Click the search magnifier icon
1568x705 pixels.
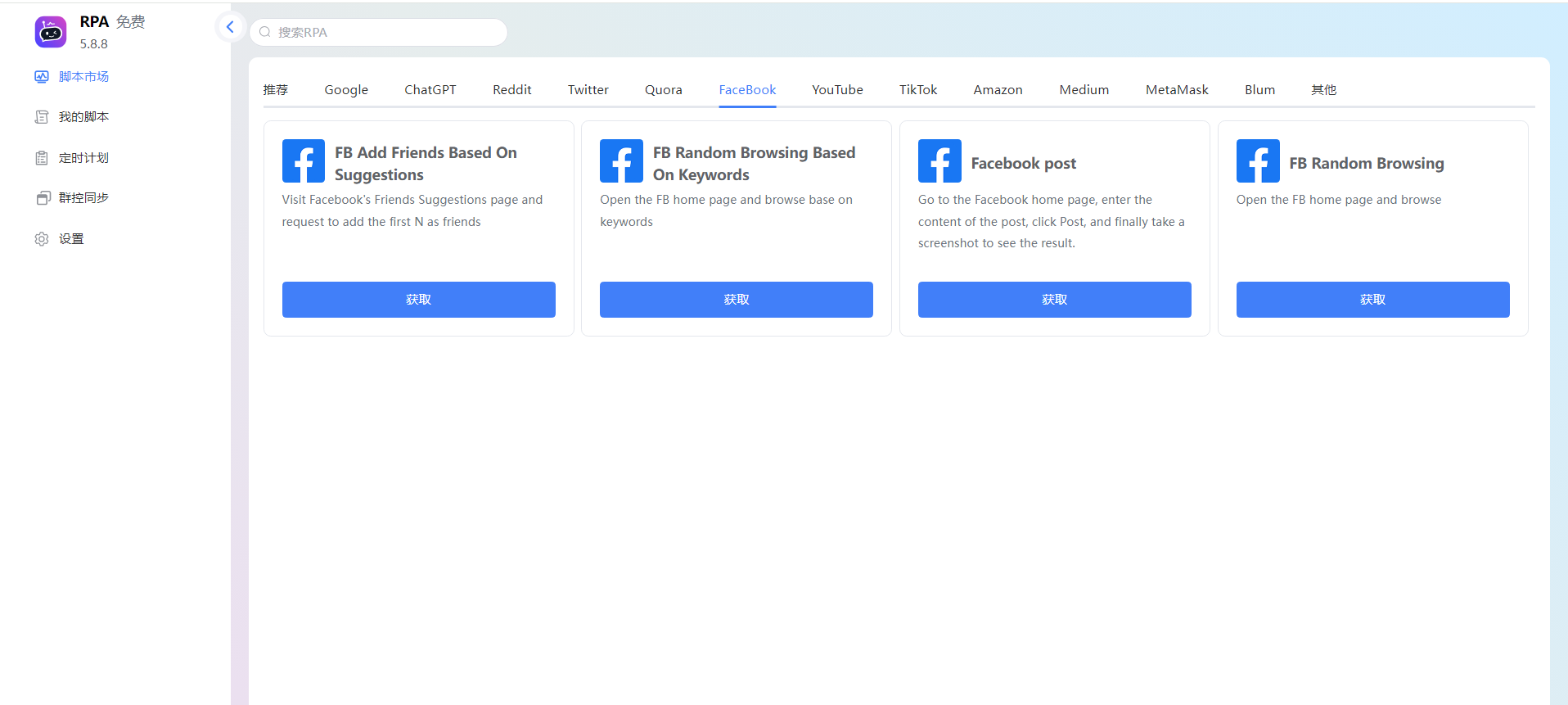pos(265,32)
